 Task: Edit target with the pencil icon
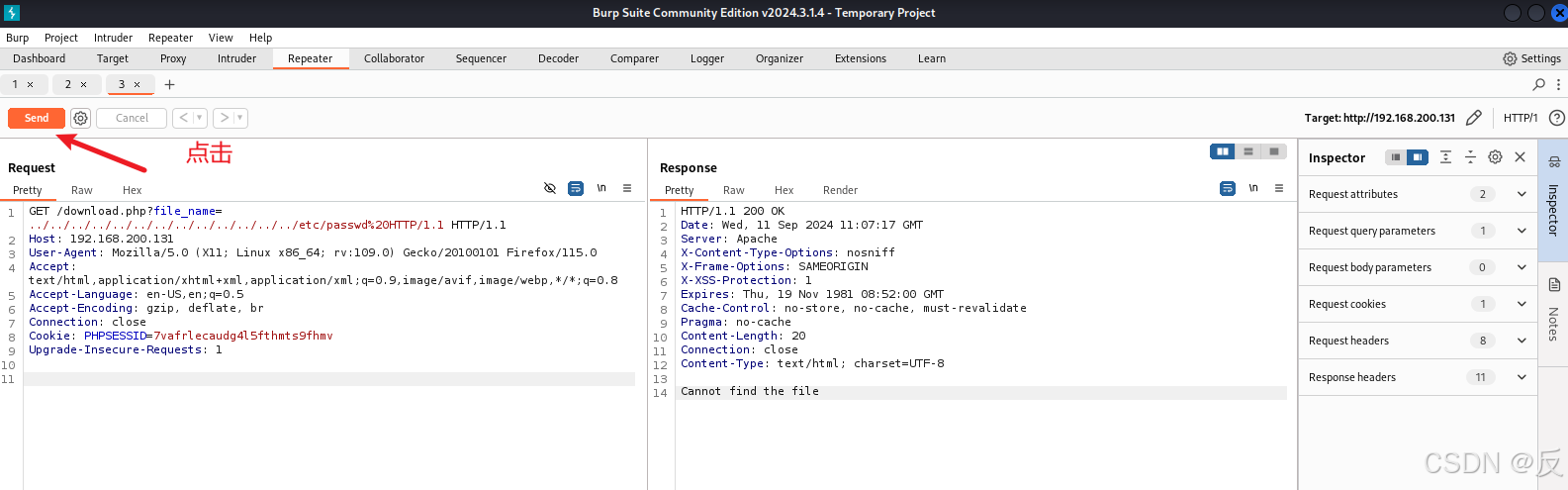point(1473,118)
